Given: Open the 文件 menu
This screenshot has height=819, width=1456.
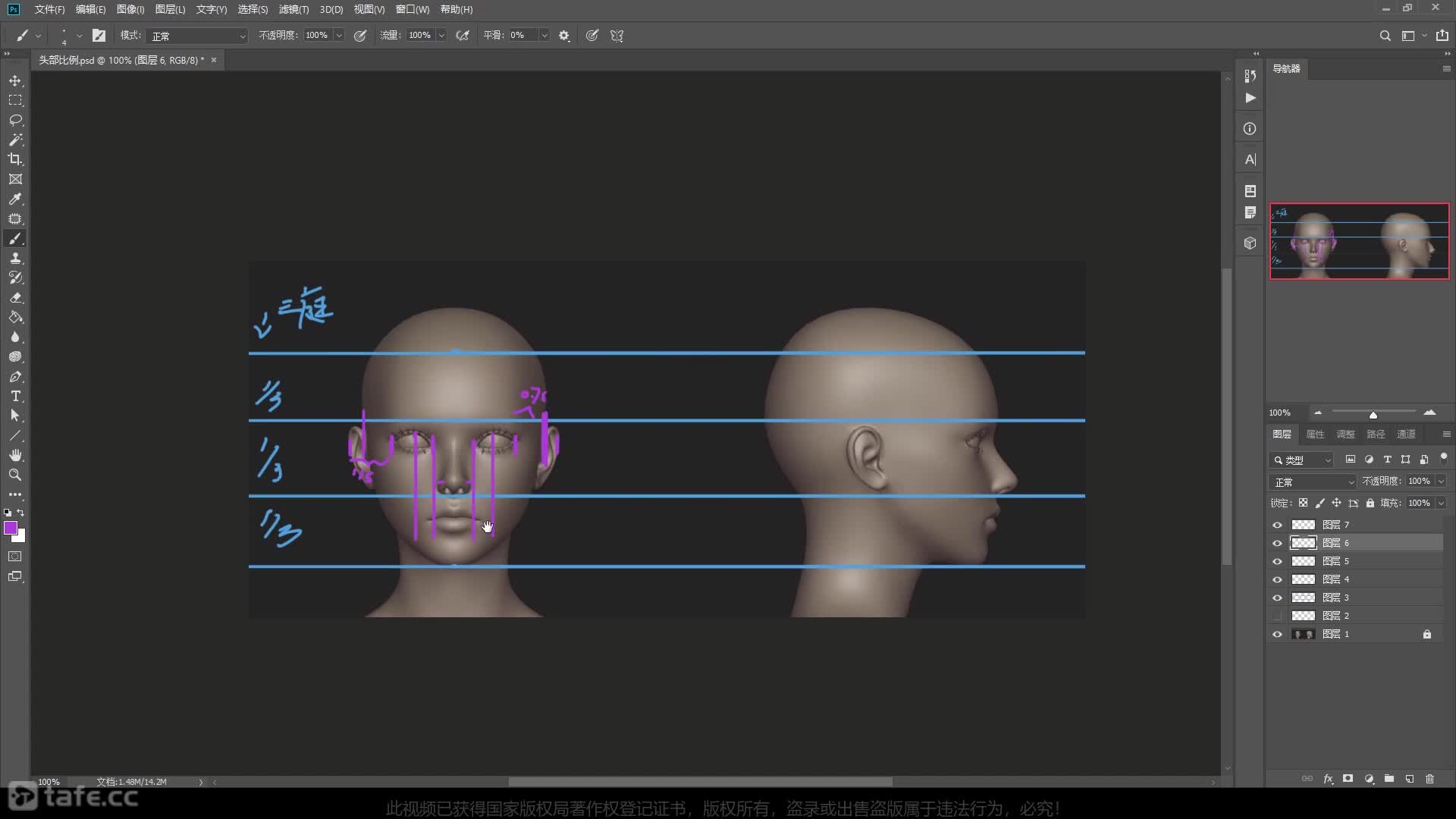Looking at the screenshot, I should [x=49, y=9].
